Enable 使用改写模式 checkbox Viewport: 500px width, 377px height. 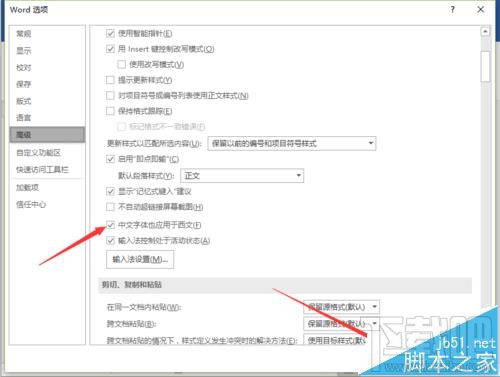122,64
